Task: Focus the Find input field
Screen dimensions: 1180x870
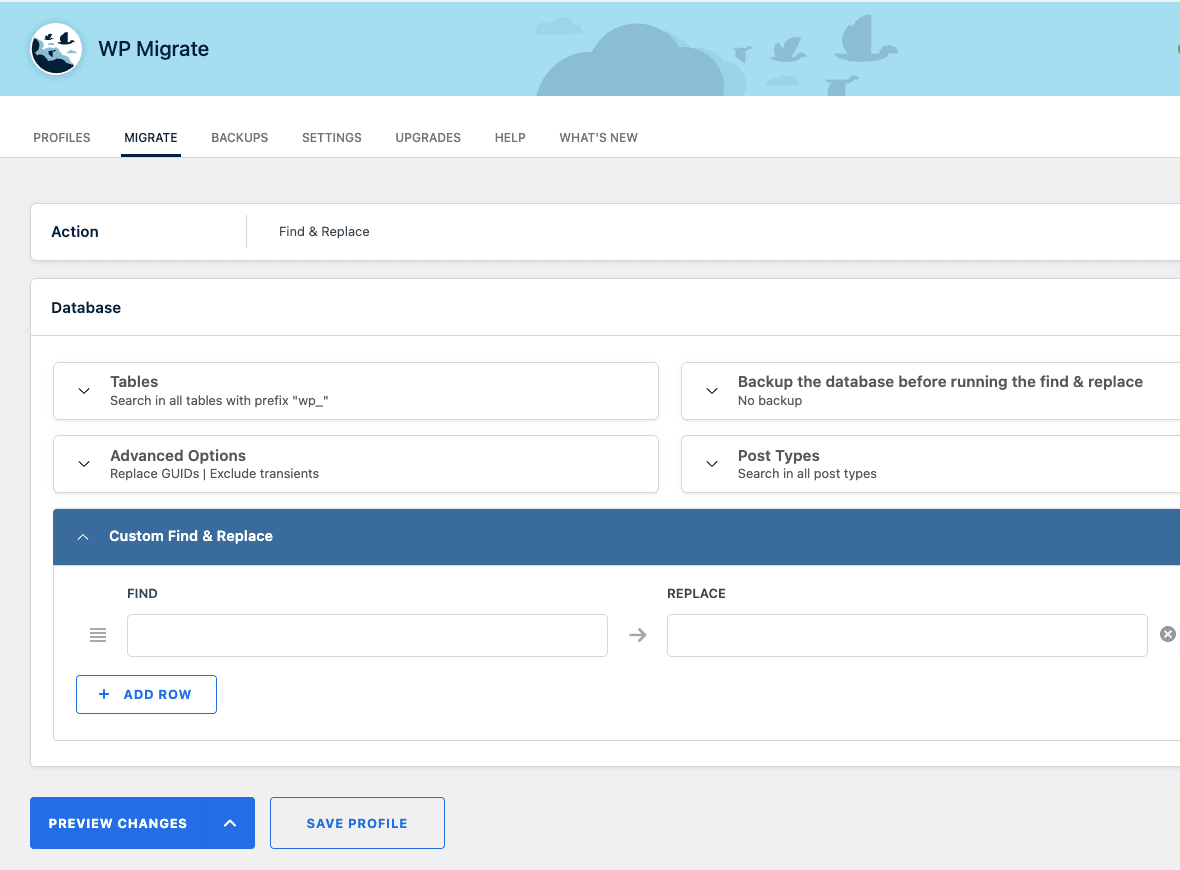Action: (x=367, y=635)
